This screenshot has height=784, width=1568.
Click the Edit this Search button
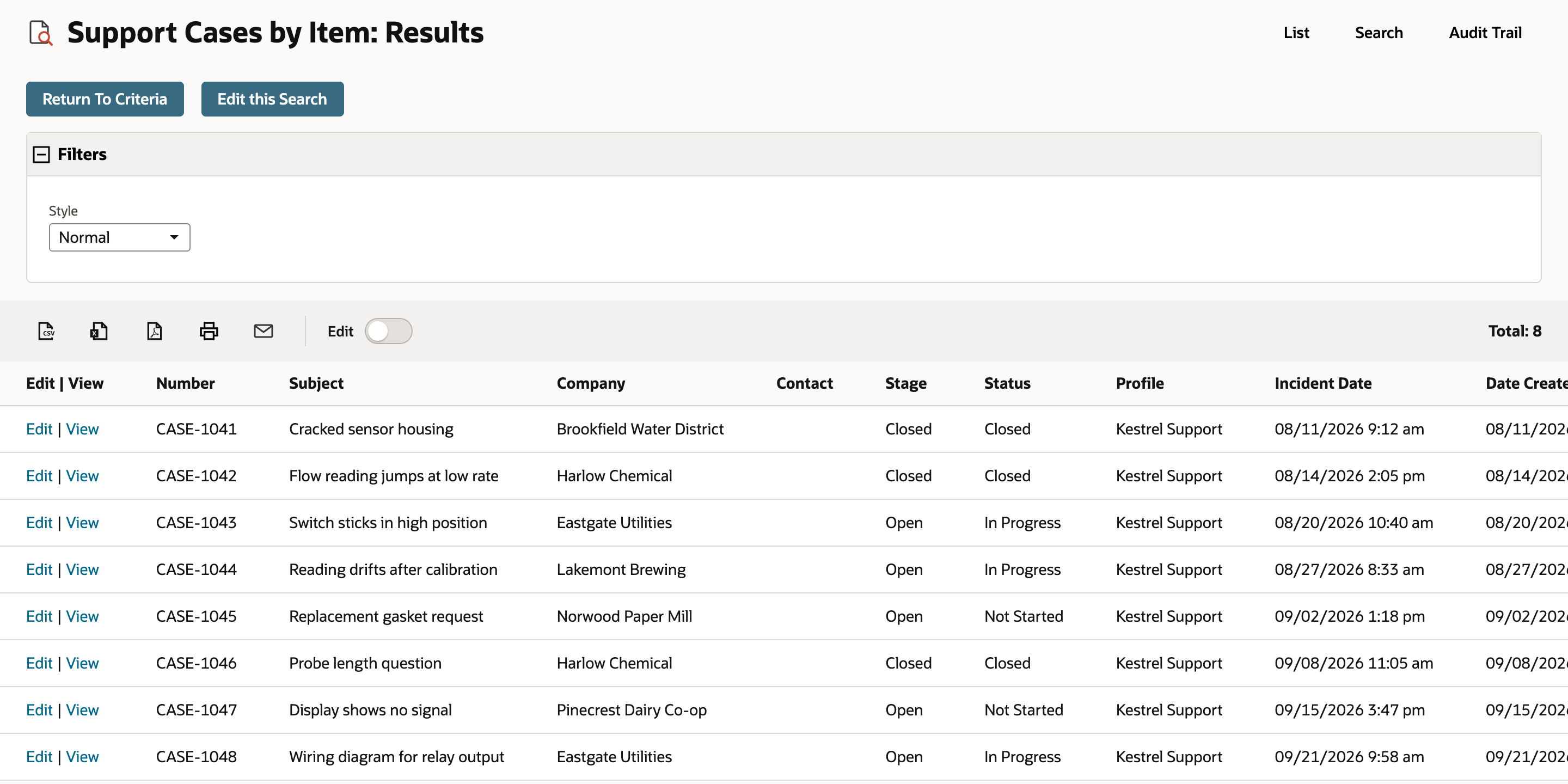coord(272,99)
